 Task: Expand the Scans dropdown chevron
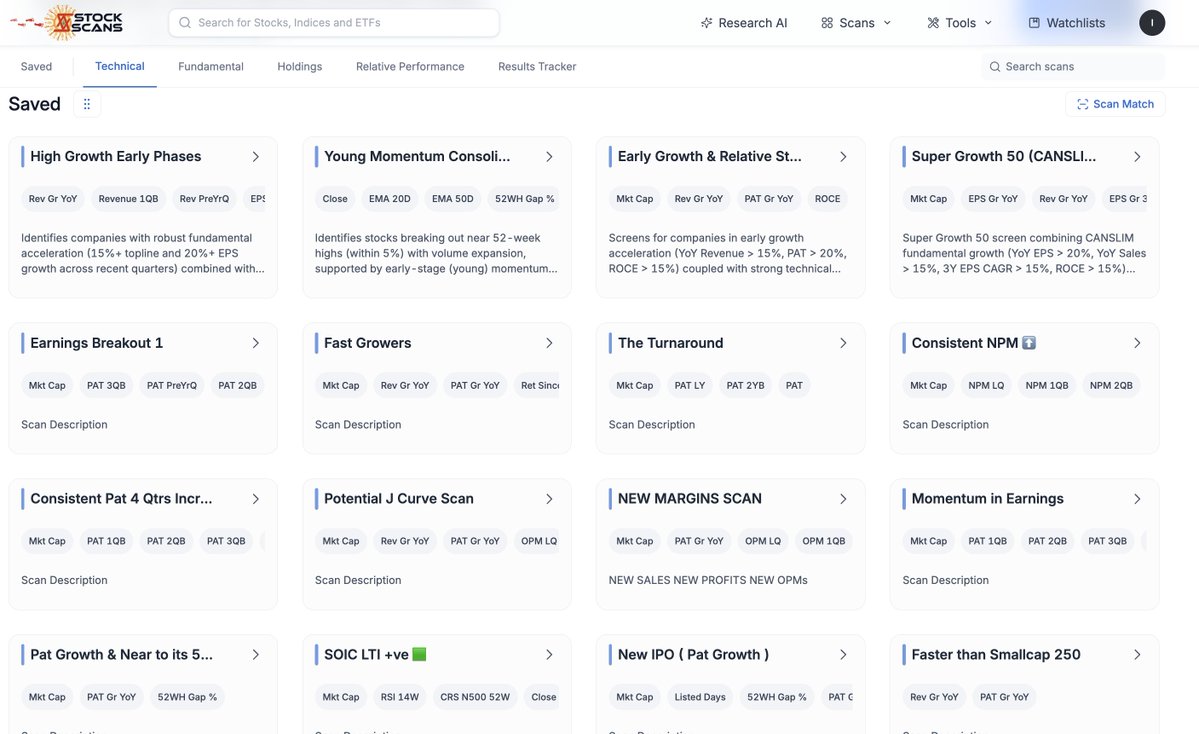pos(887,23)
